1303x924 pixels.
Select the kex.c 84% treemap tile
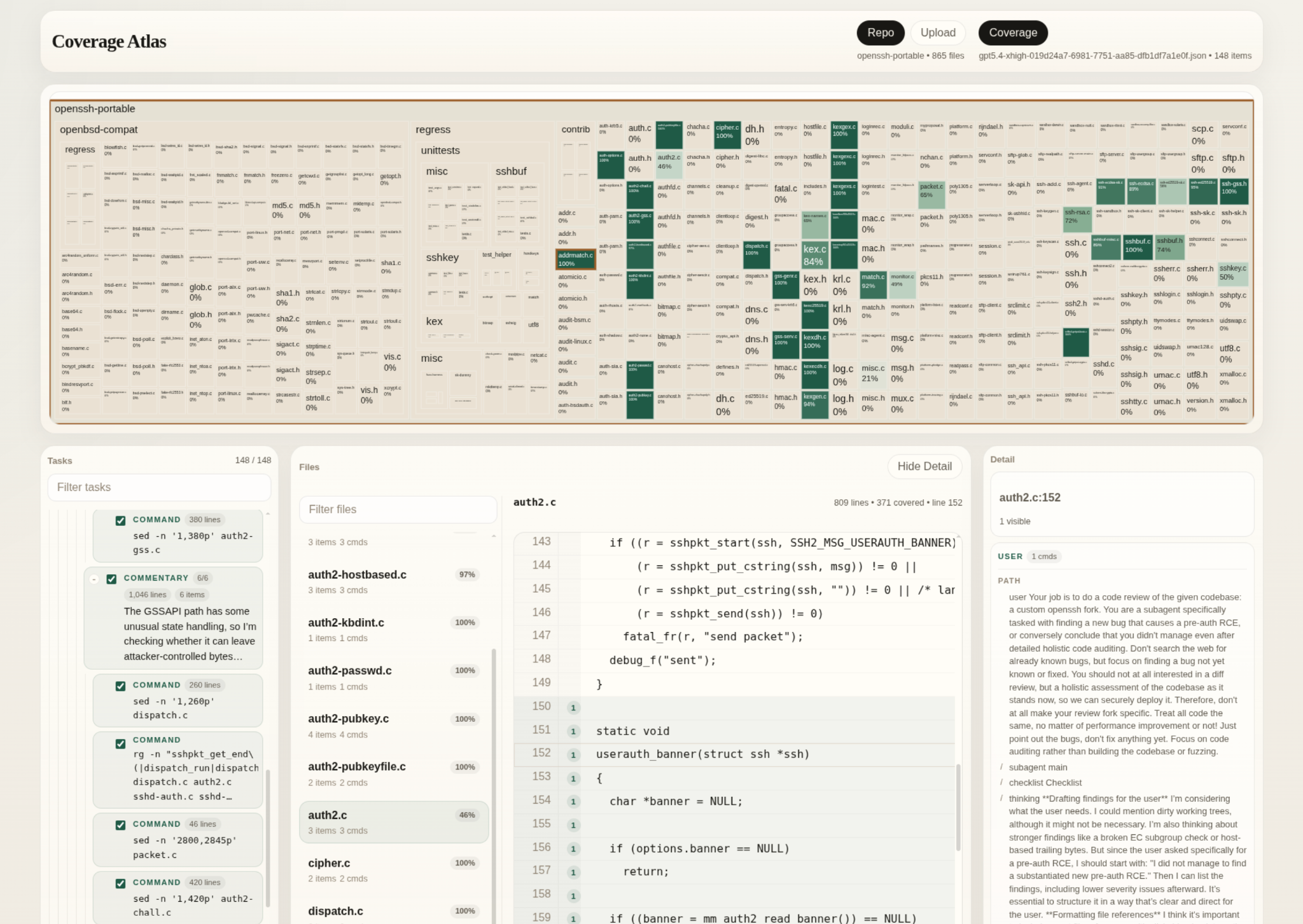[814, 254]
